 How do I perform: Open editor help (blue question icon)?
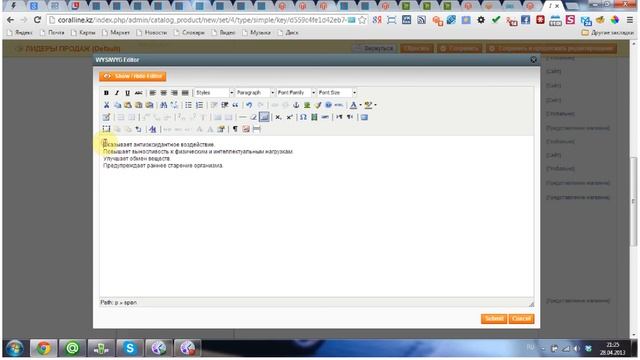tap(328, 105)
